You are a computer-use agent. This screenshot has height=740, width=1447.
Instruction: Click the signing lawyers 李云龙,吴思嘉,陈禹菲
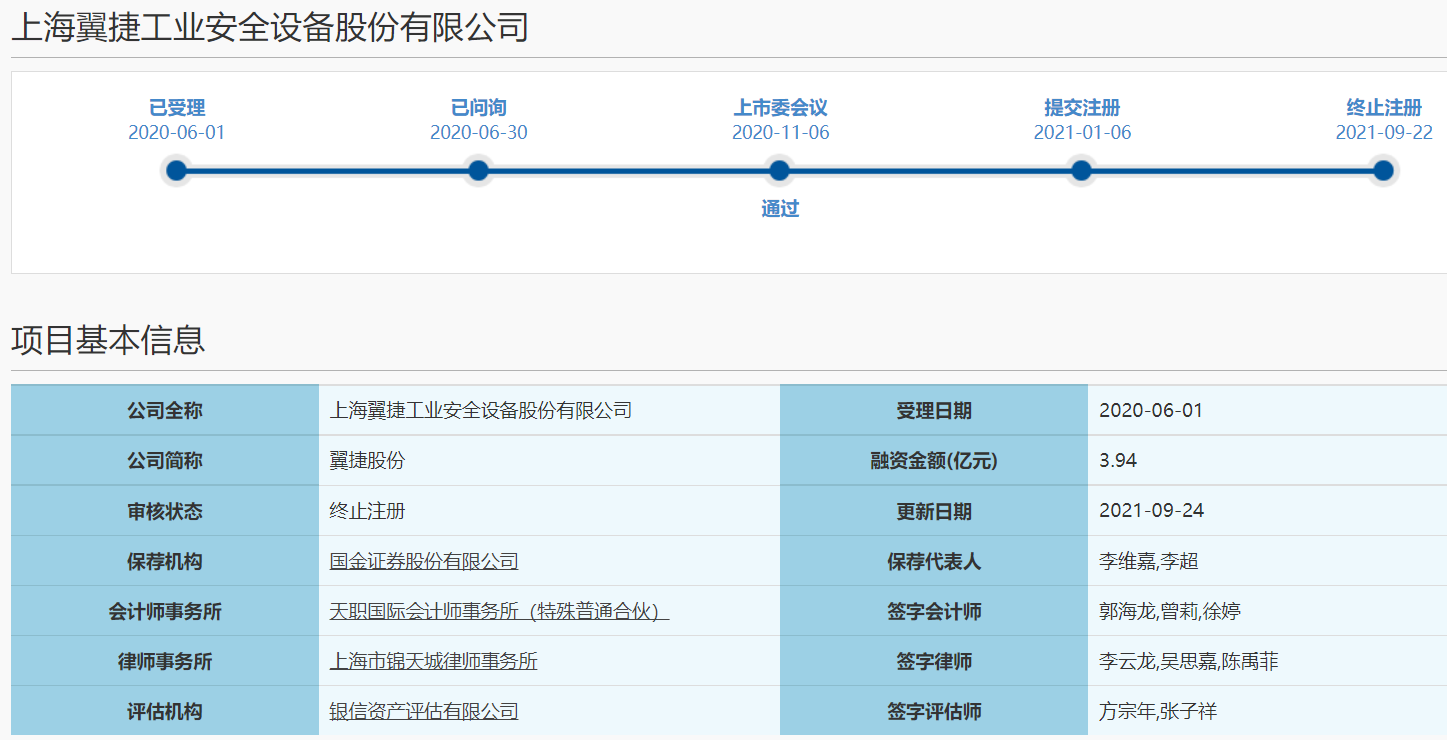point(1188,661)
